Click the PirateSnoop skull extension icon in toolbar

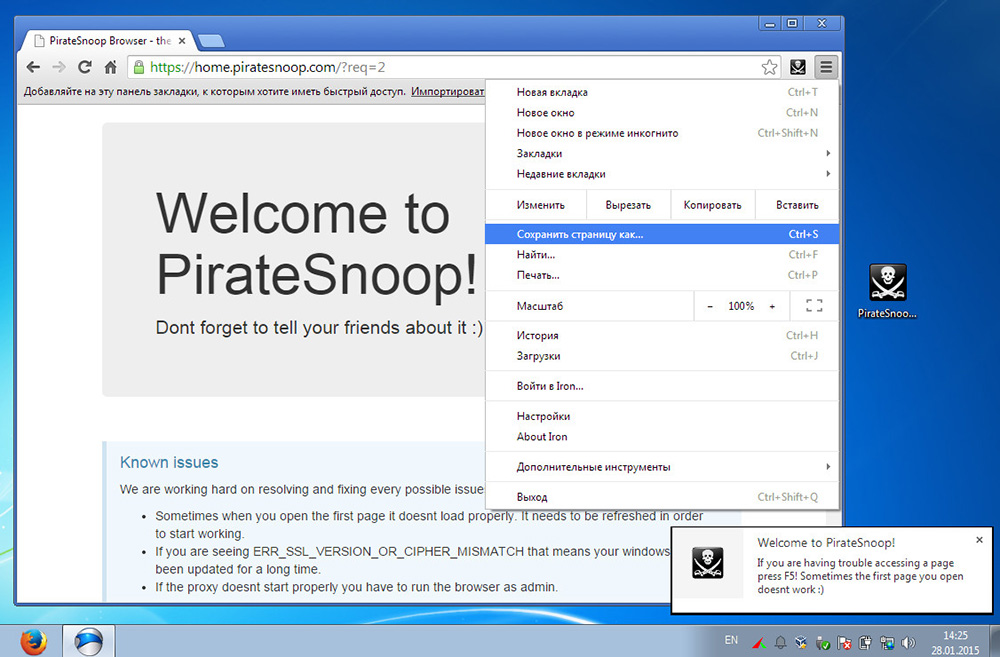click(x=798, y=67)
